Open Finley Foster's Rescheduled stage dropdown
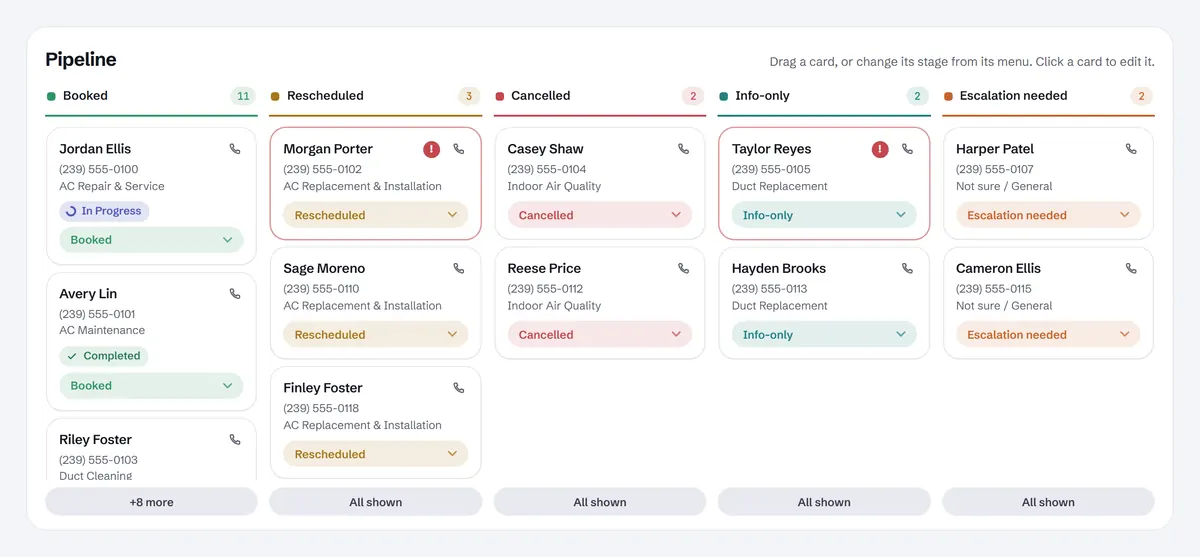The height and width of the screenshot is (557, 1200). 375,454
